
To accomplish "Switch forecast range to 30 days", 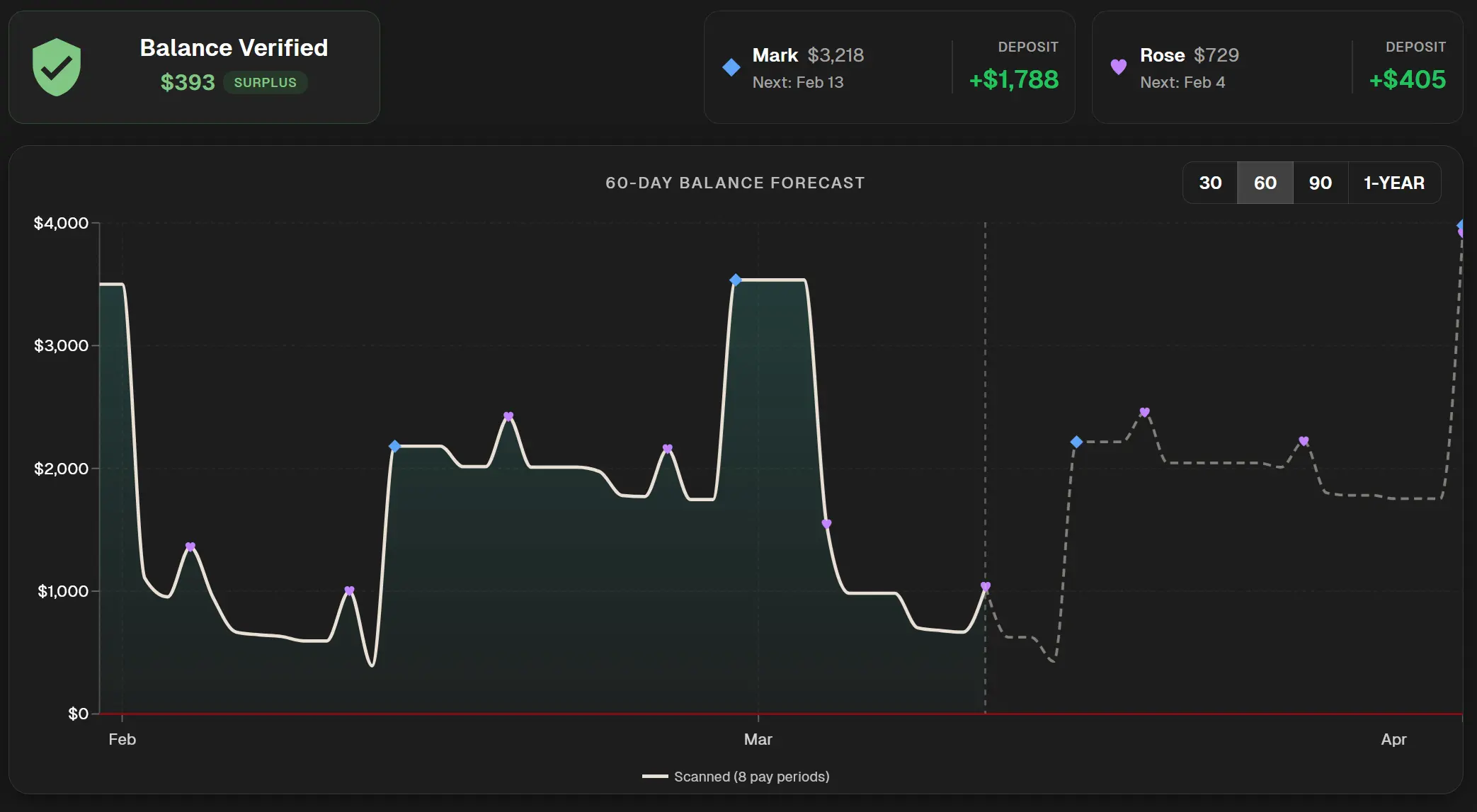I will click(1210, 183).
